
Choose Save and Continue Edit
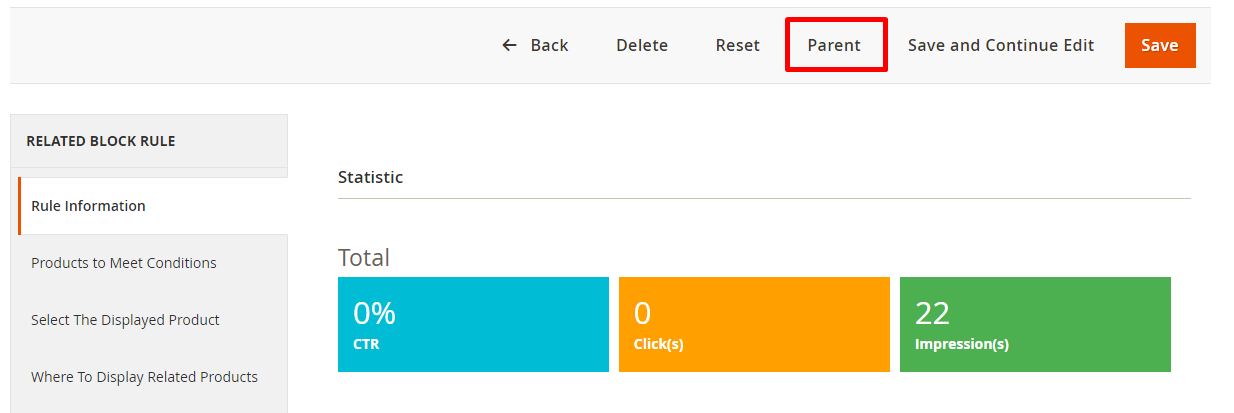pos(1000,45)
